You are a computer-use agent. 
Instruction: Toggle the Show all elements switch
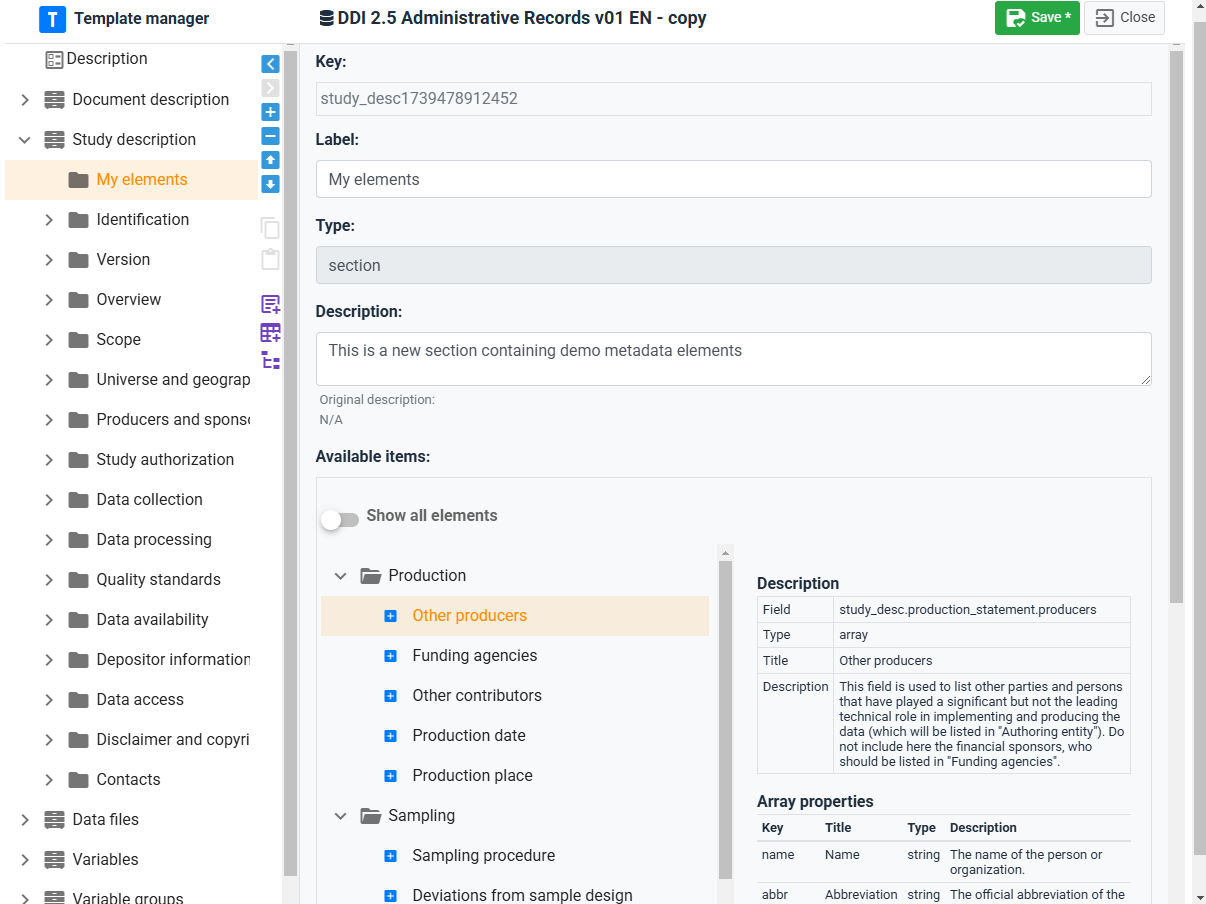tap(339, 519)
